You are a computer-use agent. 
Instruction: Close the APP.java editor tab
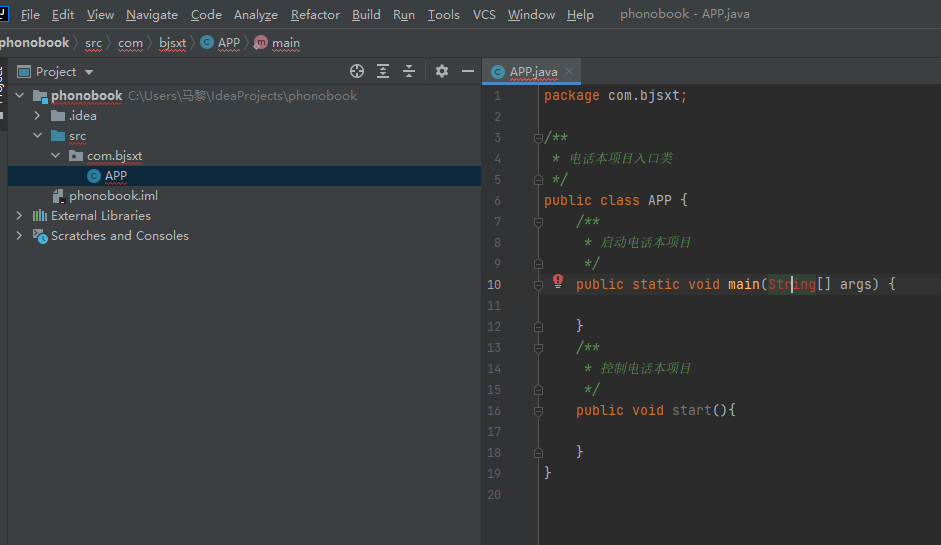click(x=569, y=71)
